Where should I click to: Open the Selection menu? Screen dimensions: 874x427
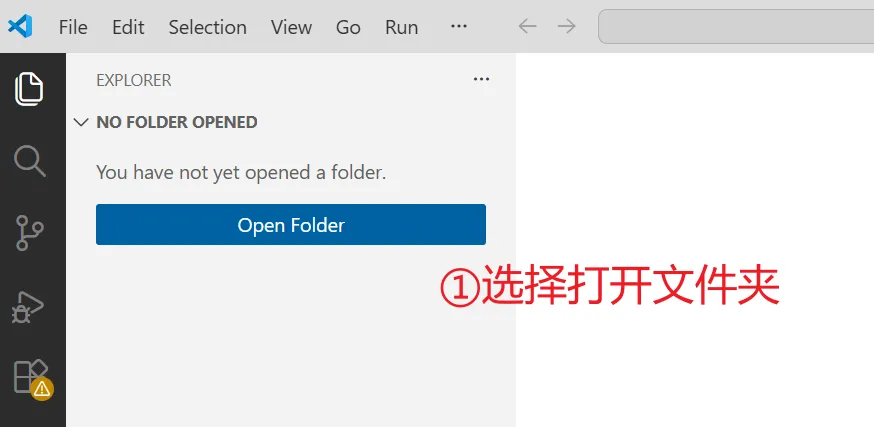click(207, 27)
